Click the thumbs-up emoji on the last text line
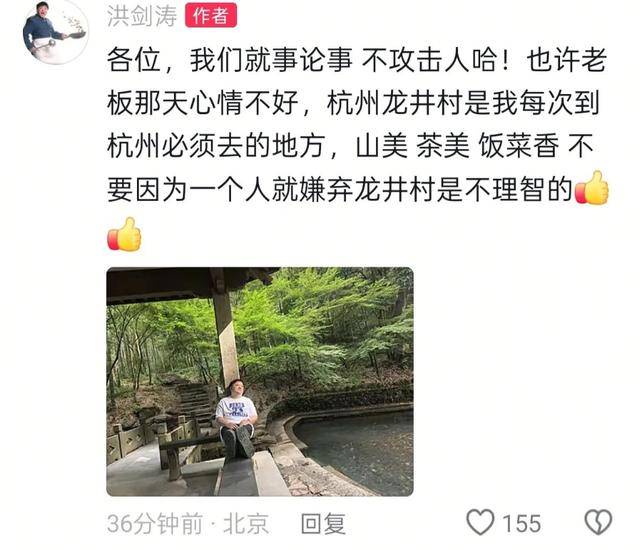 pyautogui.click(x=124, y=234)
